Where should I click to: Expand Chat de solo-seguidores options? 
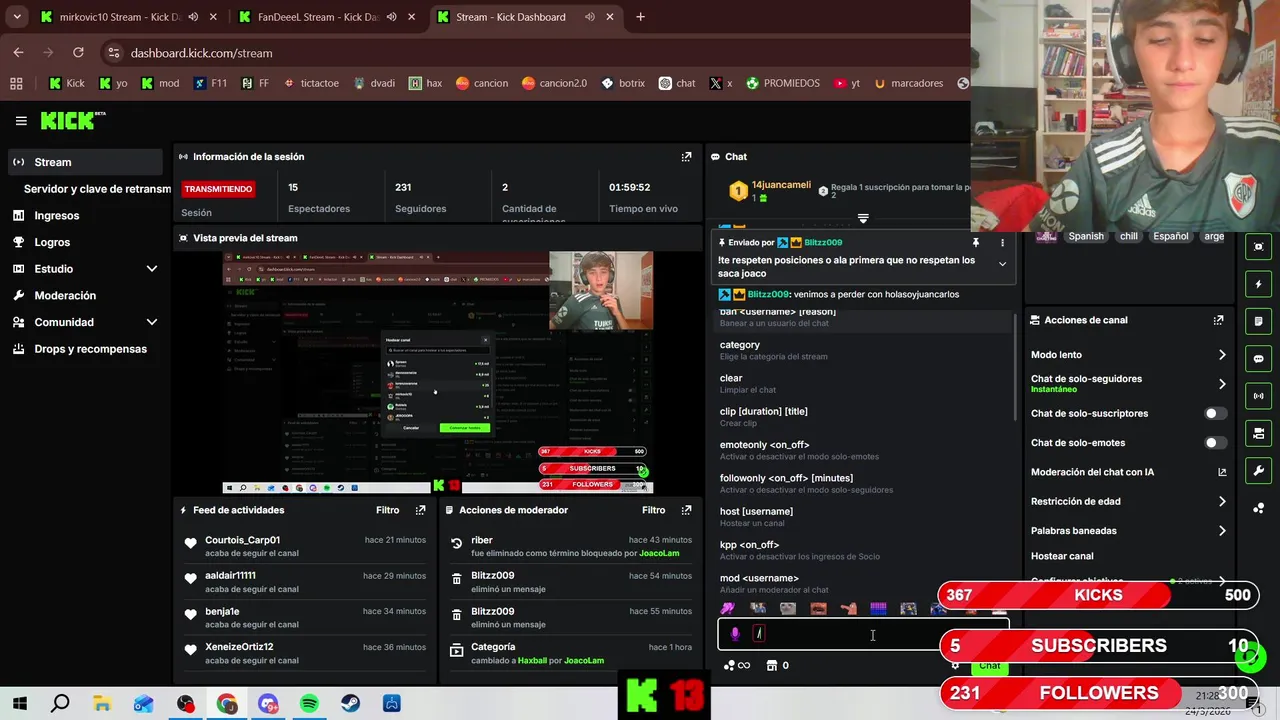1222,384
